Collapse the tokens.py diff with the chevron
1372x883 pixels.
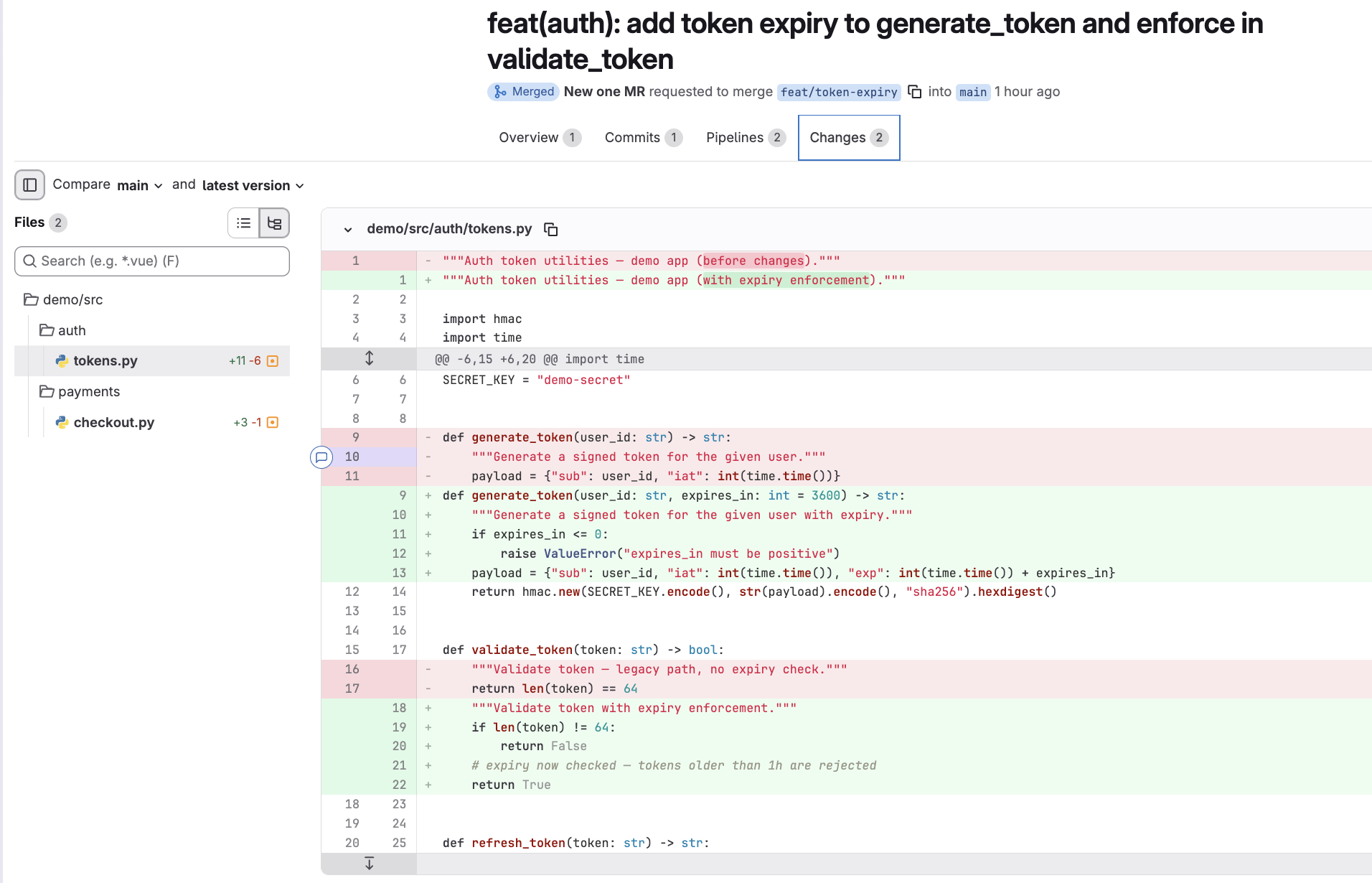pos(348,230)
